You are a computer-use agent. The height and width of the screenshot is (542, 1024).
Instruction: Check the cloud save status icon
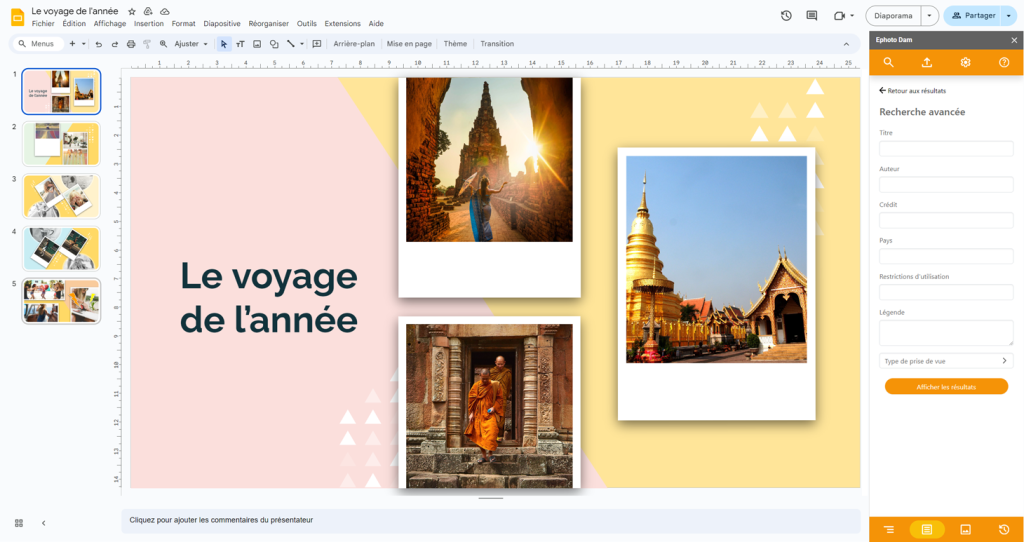165,11
